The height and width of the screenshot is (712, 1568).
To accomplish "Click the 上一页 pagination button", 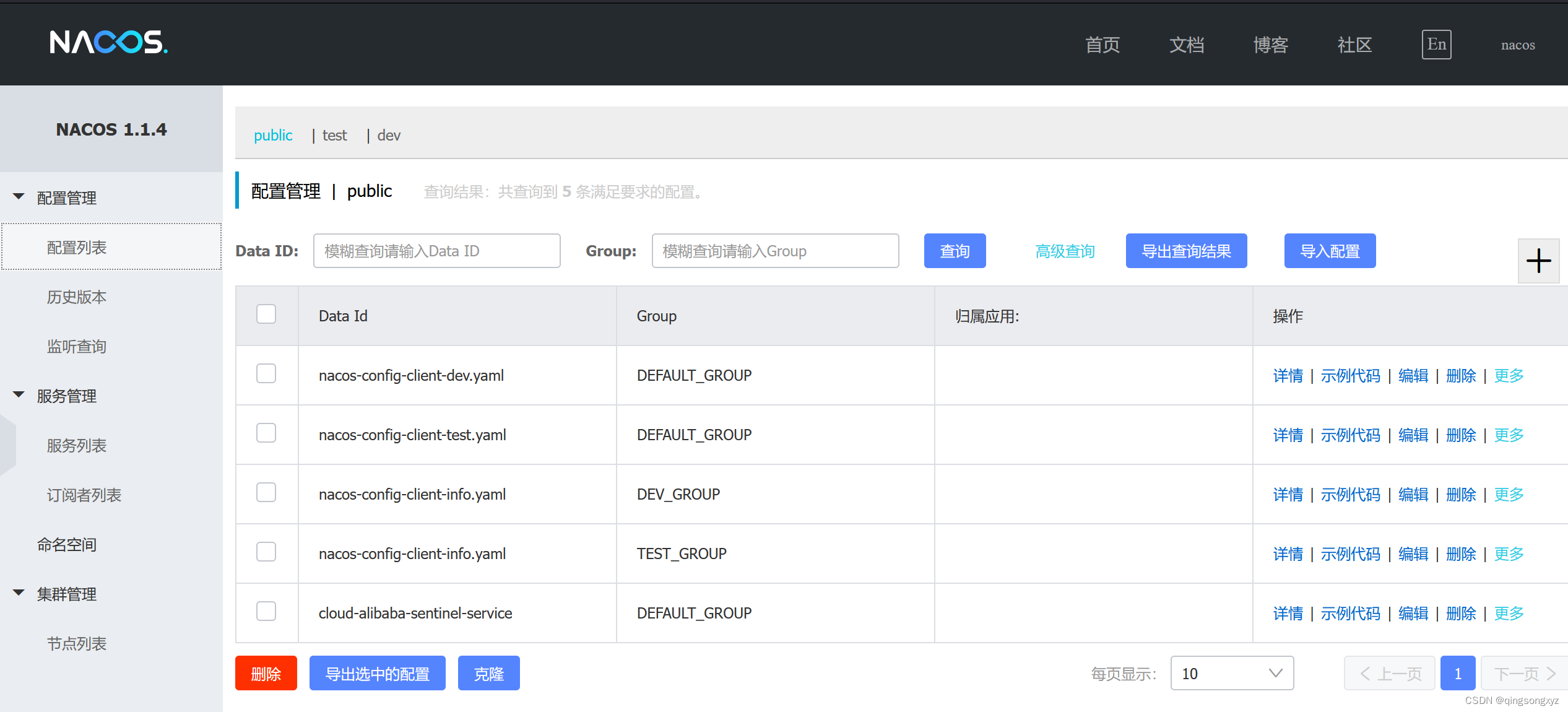I will coord(1390,673).
